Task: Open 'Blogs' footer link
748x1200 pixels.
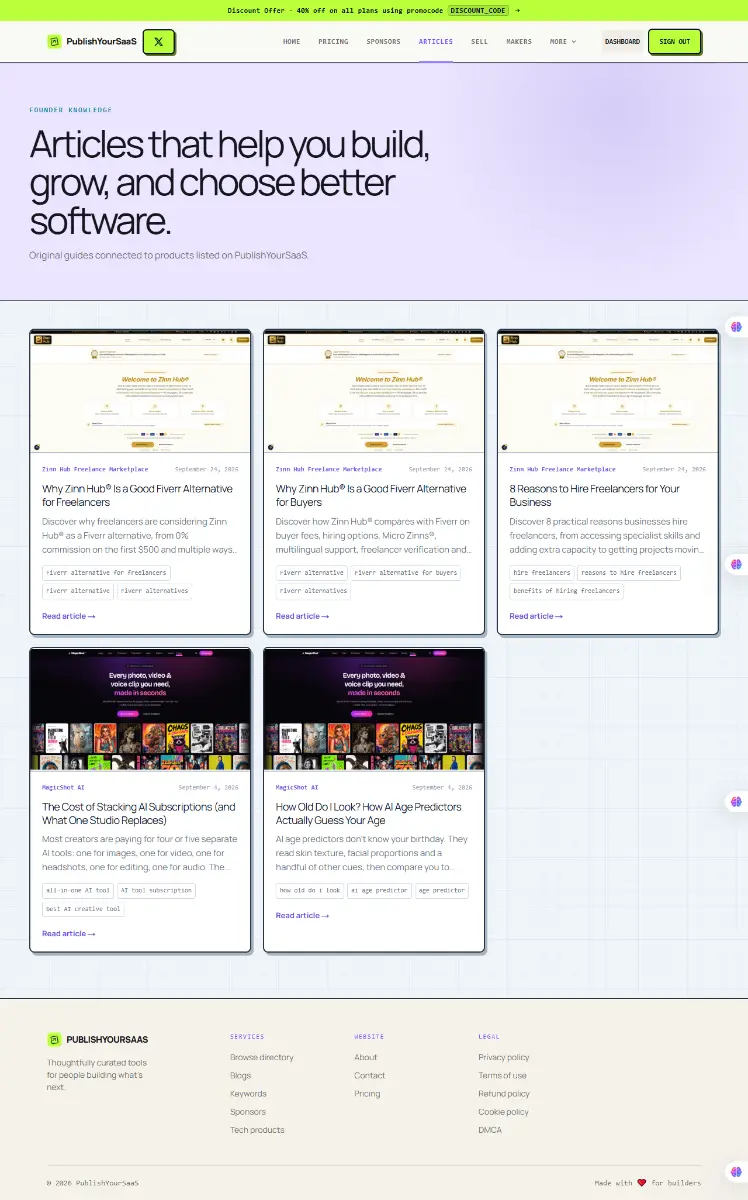Action: pyautogui.click(x=241, y=1075)
